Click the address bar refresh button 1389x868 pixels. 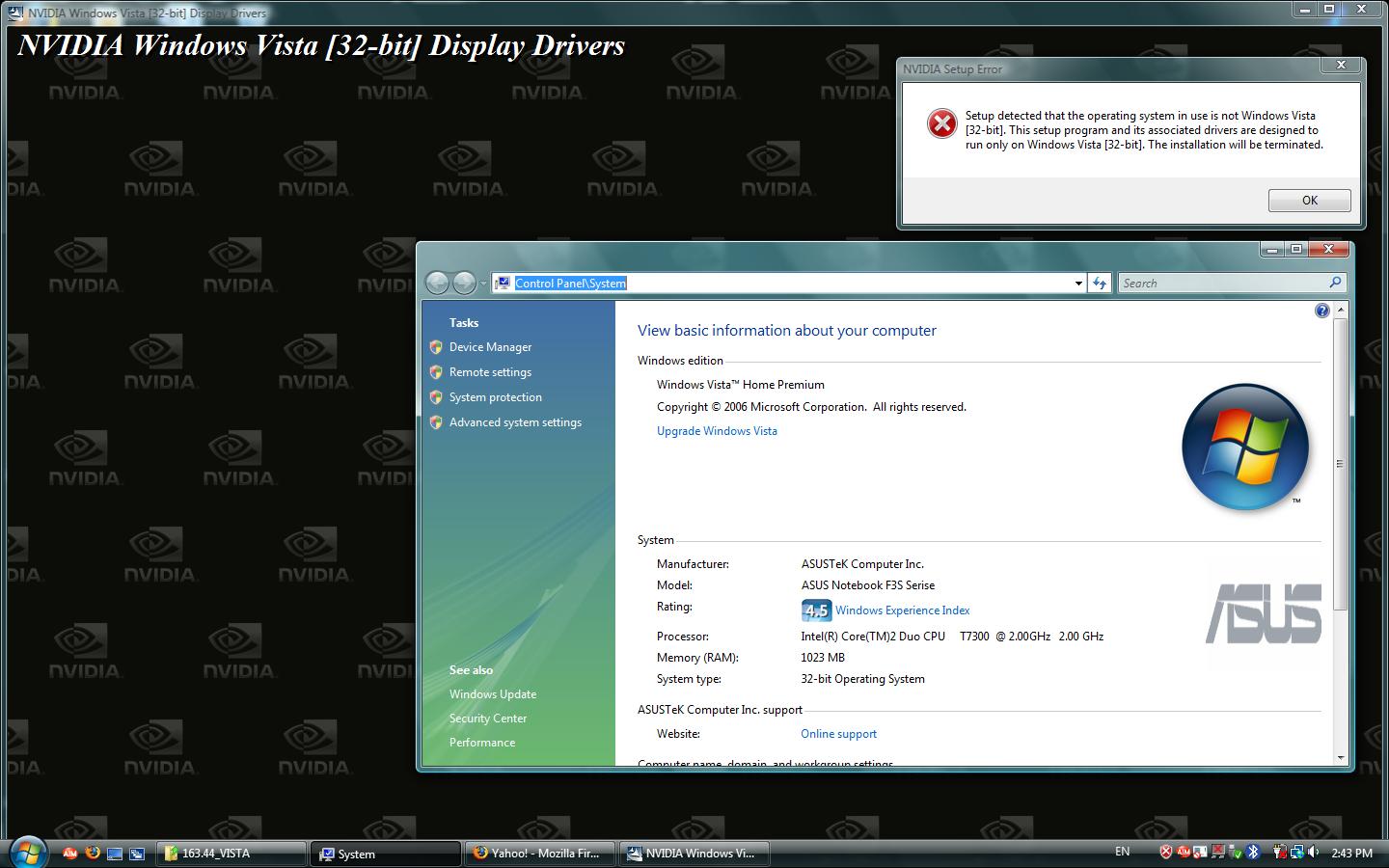1100,283
